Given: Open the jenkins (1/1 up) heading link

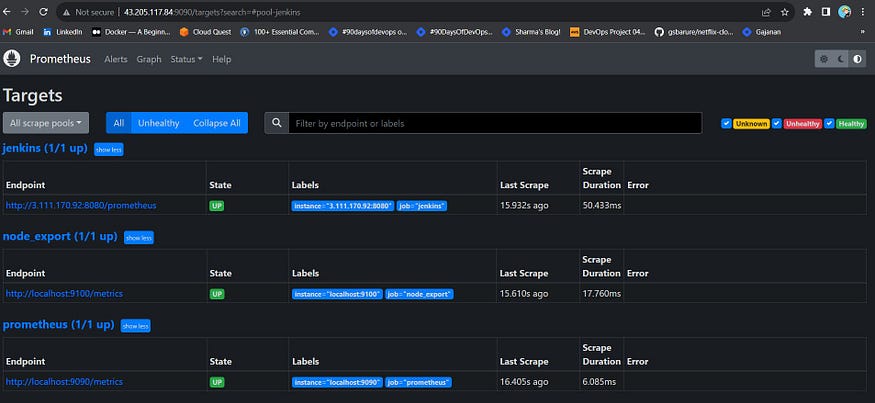Looking at the screenshot, I should coord(45,148).
